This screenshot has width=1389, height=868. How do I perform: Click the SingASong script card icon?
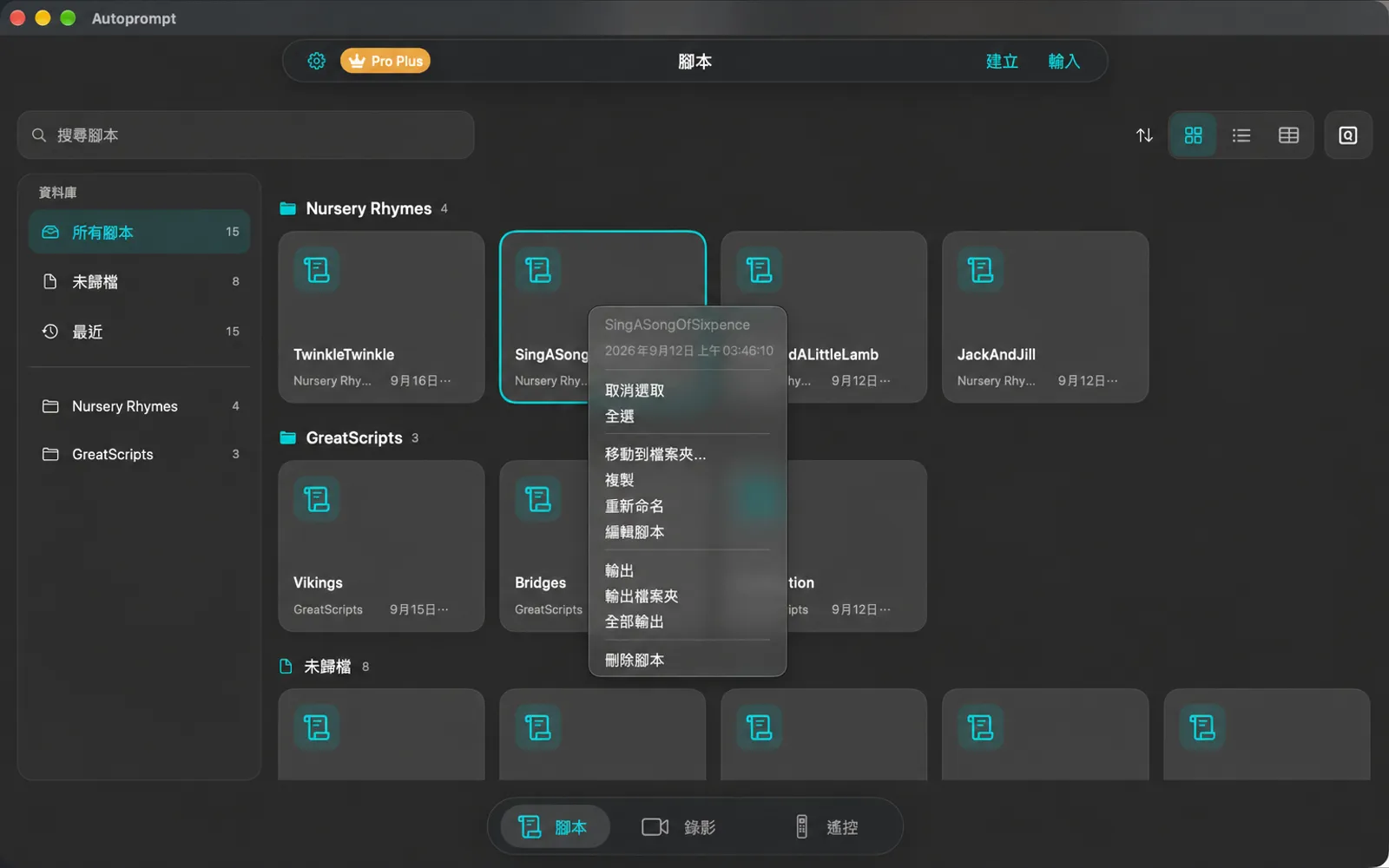(538, 270)
